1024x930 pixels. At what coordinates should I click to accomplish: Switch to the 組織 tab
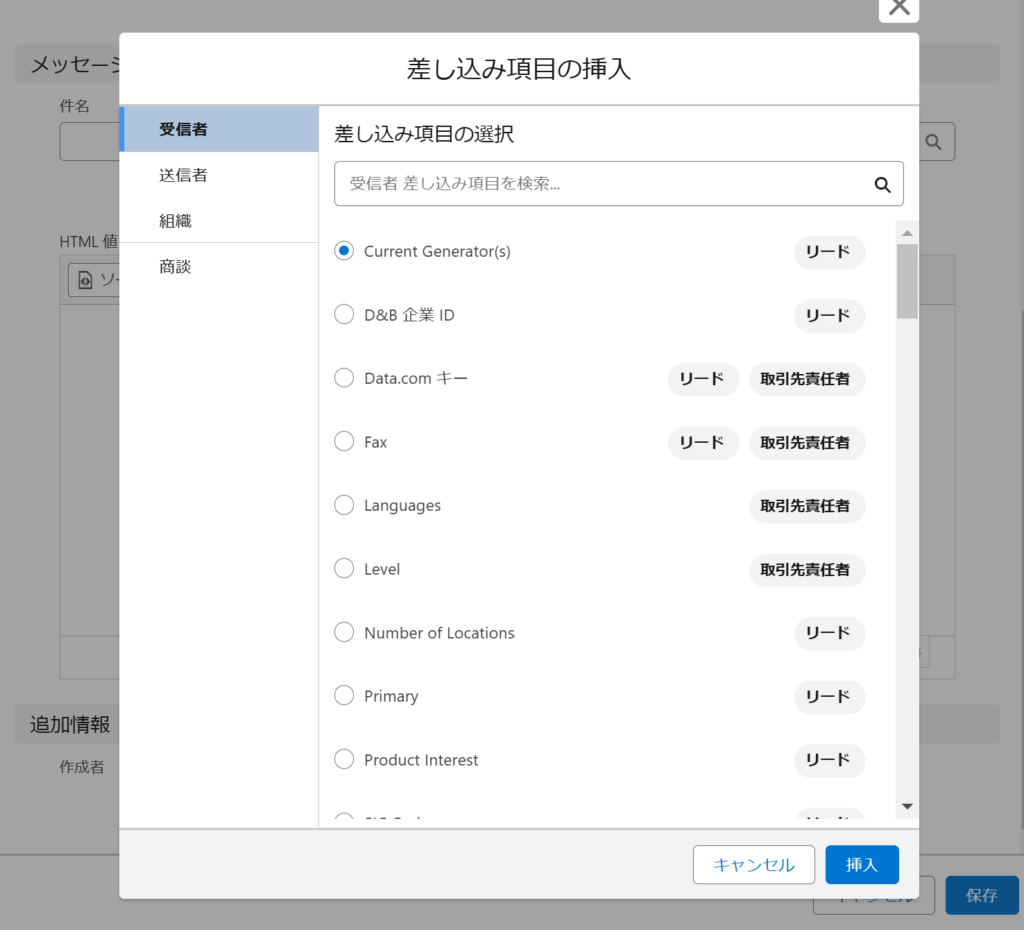pos(219,221)
